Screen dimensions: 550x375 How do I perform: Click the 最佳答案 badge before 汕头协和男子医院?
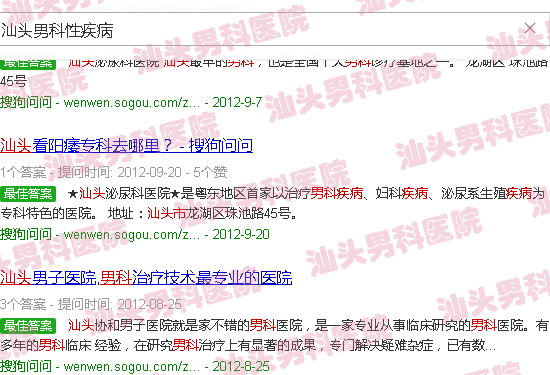tap(28, 326)
